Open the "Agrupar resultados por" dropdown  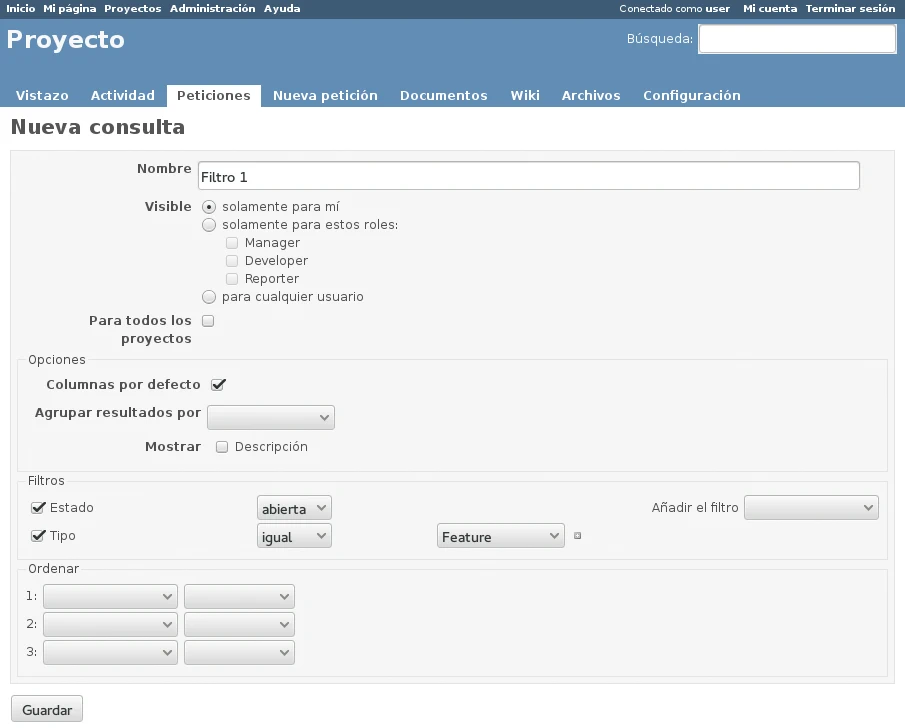click(x=271, y=417)
